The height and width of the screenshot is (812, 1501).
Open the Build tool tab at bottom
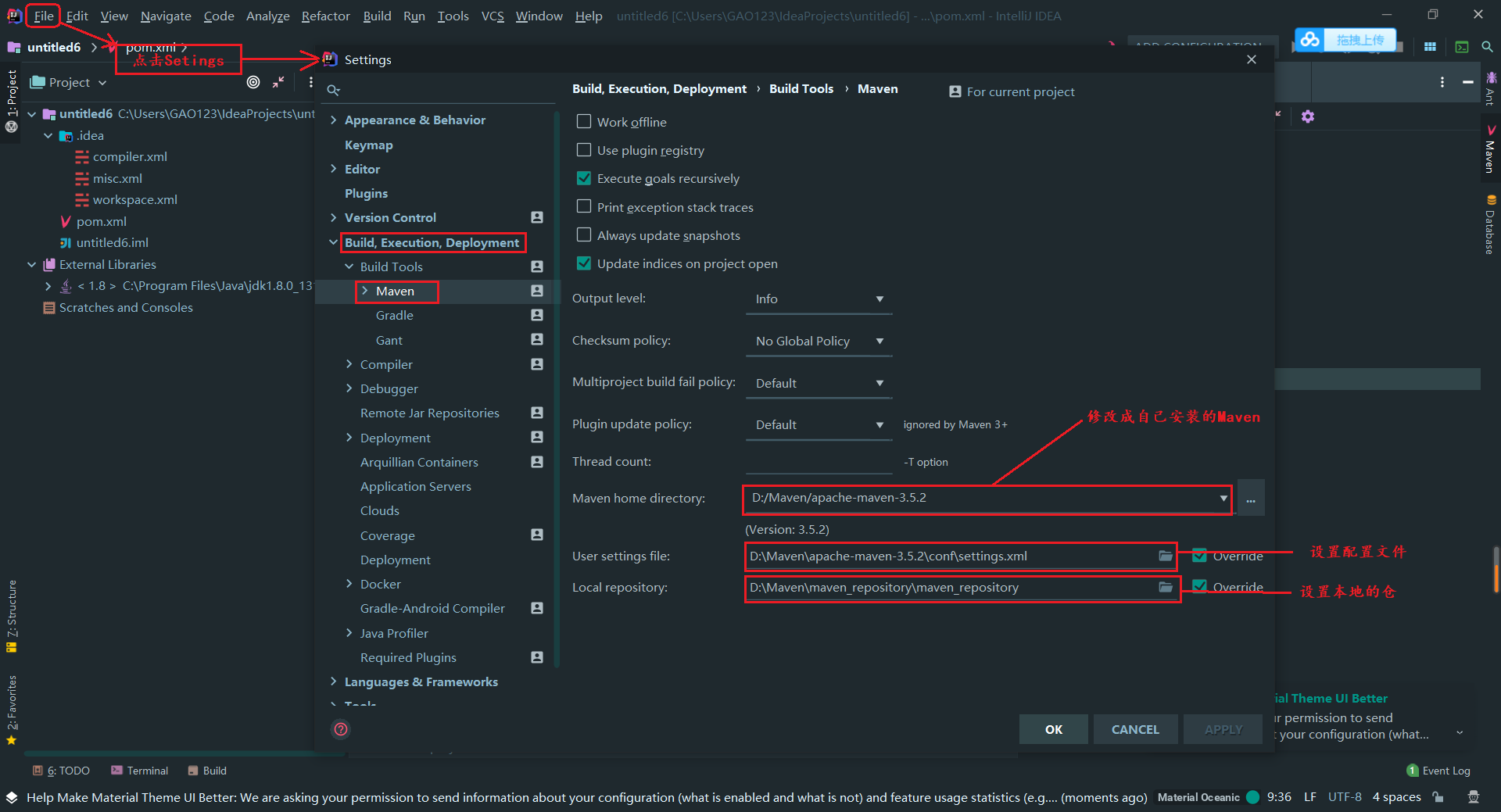click(x=207, y=771)
